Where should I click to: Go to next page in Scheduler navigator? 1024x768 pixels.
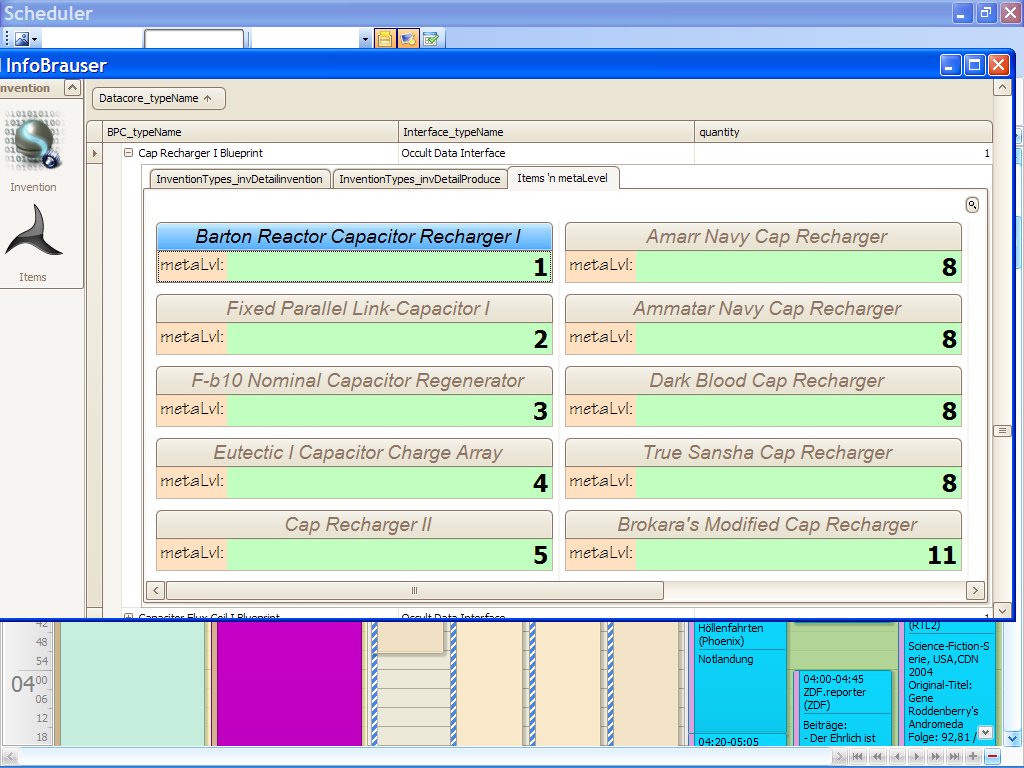coord(935,756)
